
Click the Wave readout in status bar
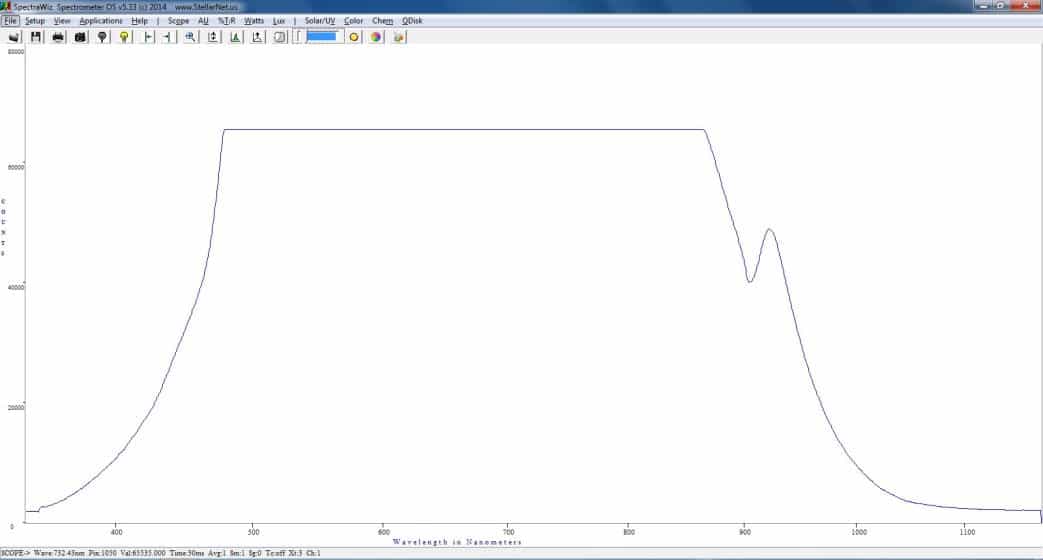59,553
